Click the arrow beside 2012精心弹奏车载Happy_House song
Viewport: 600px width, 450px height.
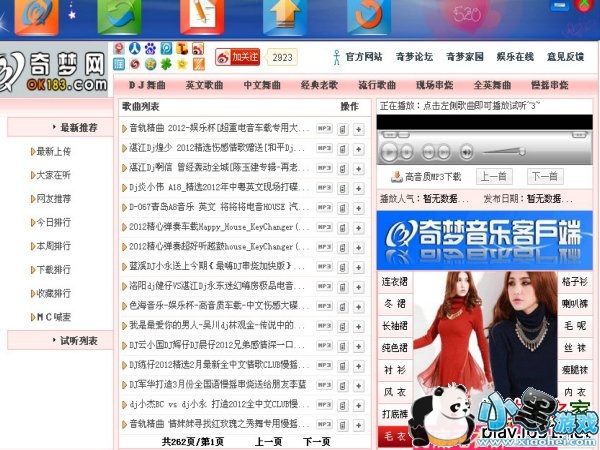[x=124, y=228]
